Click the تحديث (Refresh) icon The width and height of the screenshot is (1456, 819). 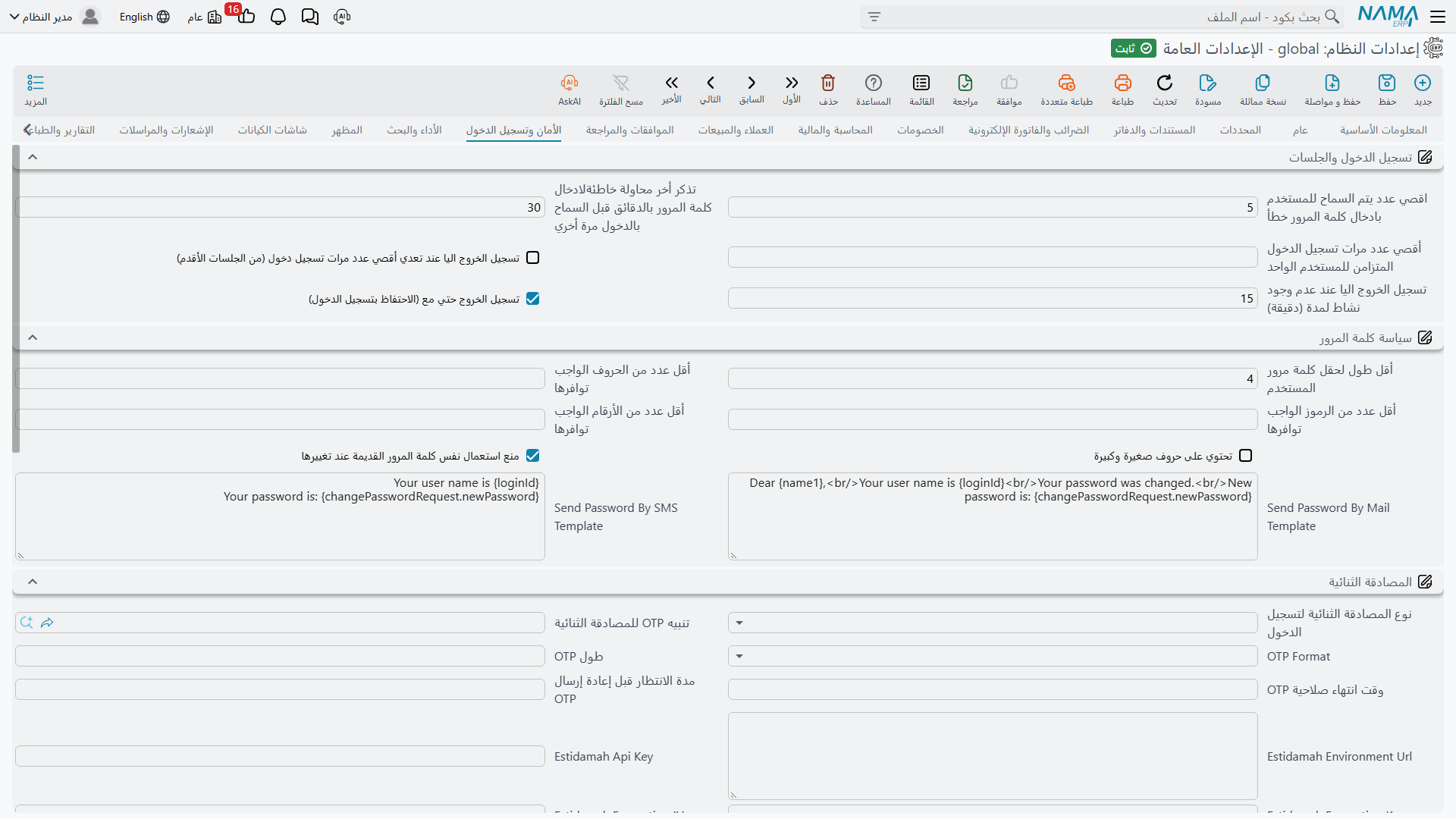click(1165, 83)
